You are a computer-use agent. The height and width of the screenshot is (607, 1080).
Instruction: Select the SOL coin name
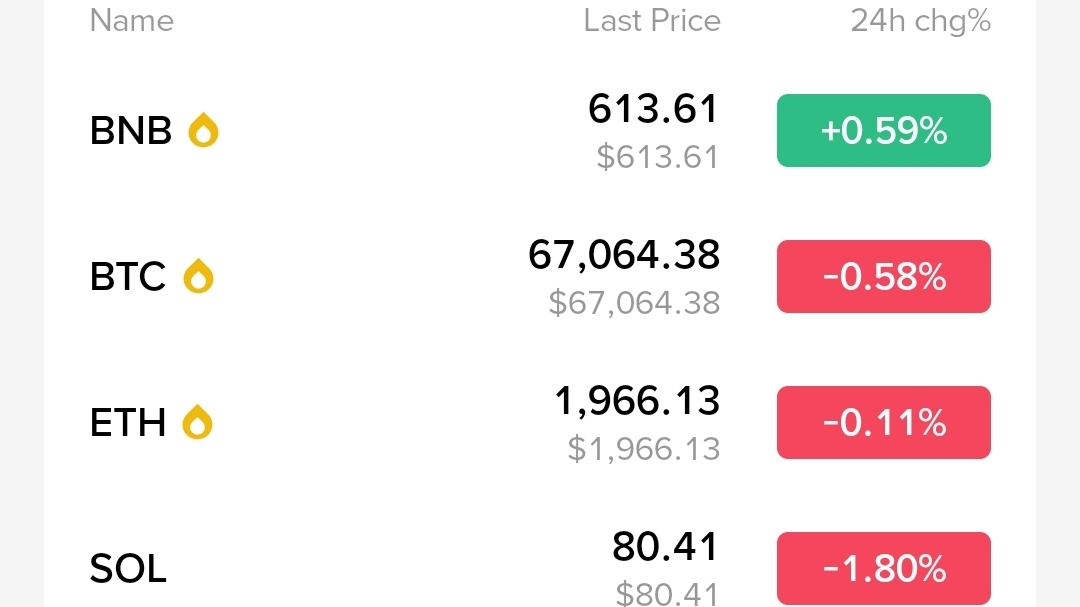coord(128,568)
